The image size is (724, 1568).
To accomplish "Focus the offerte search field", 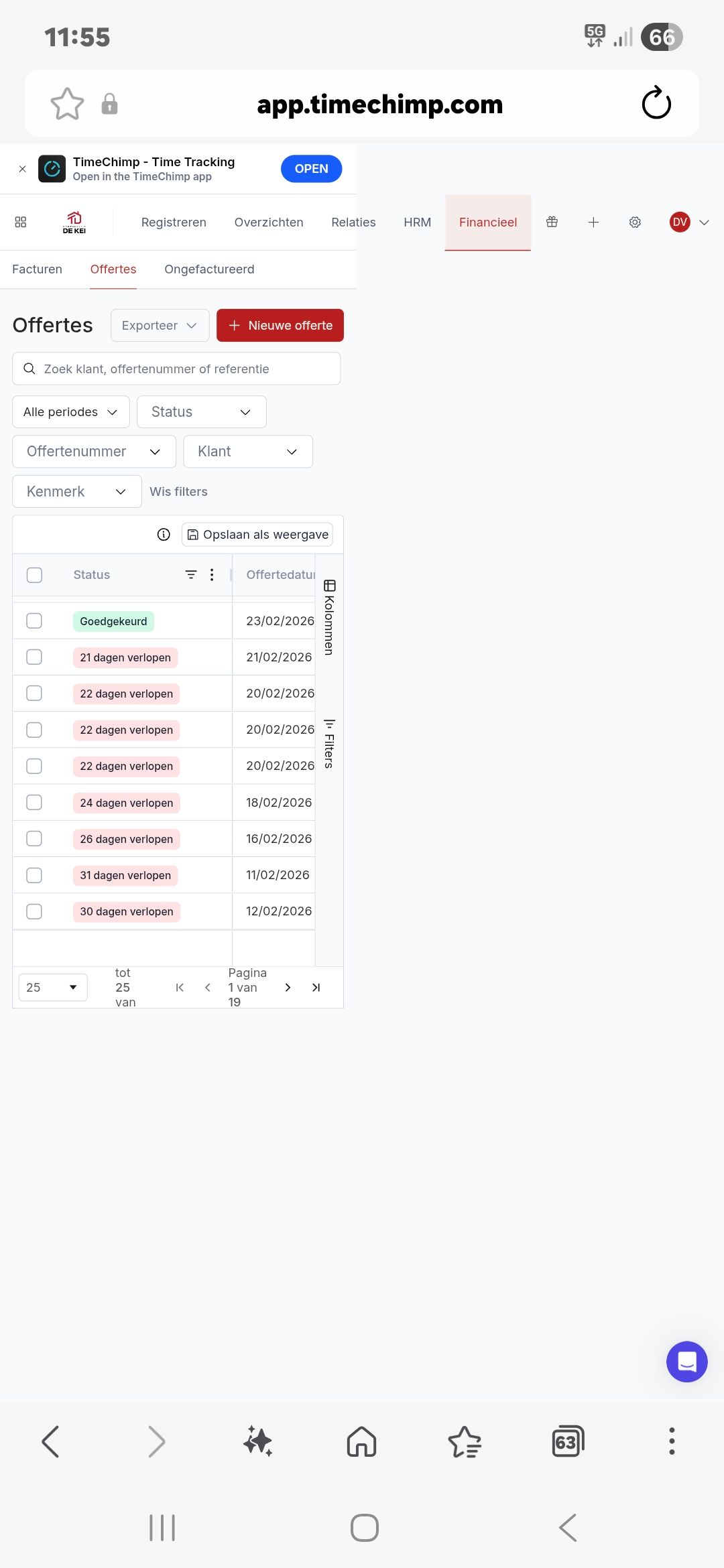I will 176,369.
